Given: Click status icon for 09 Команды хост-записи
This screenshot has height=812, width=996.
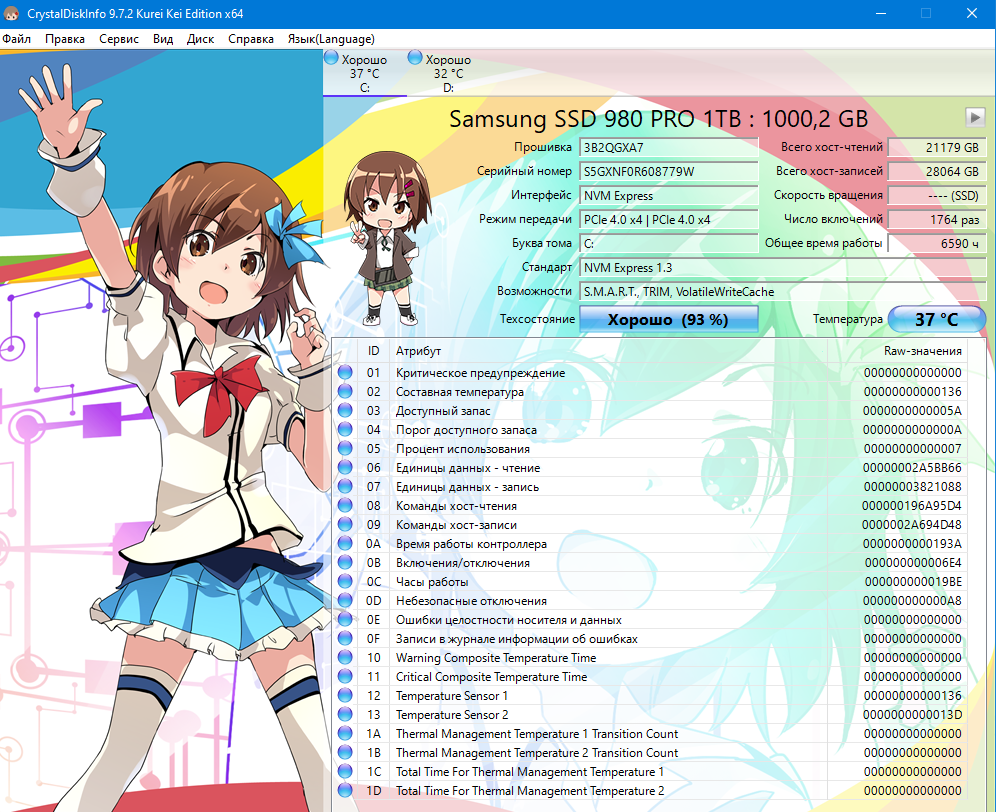Looking at the screenshot, I should coord(345,525).
